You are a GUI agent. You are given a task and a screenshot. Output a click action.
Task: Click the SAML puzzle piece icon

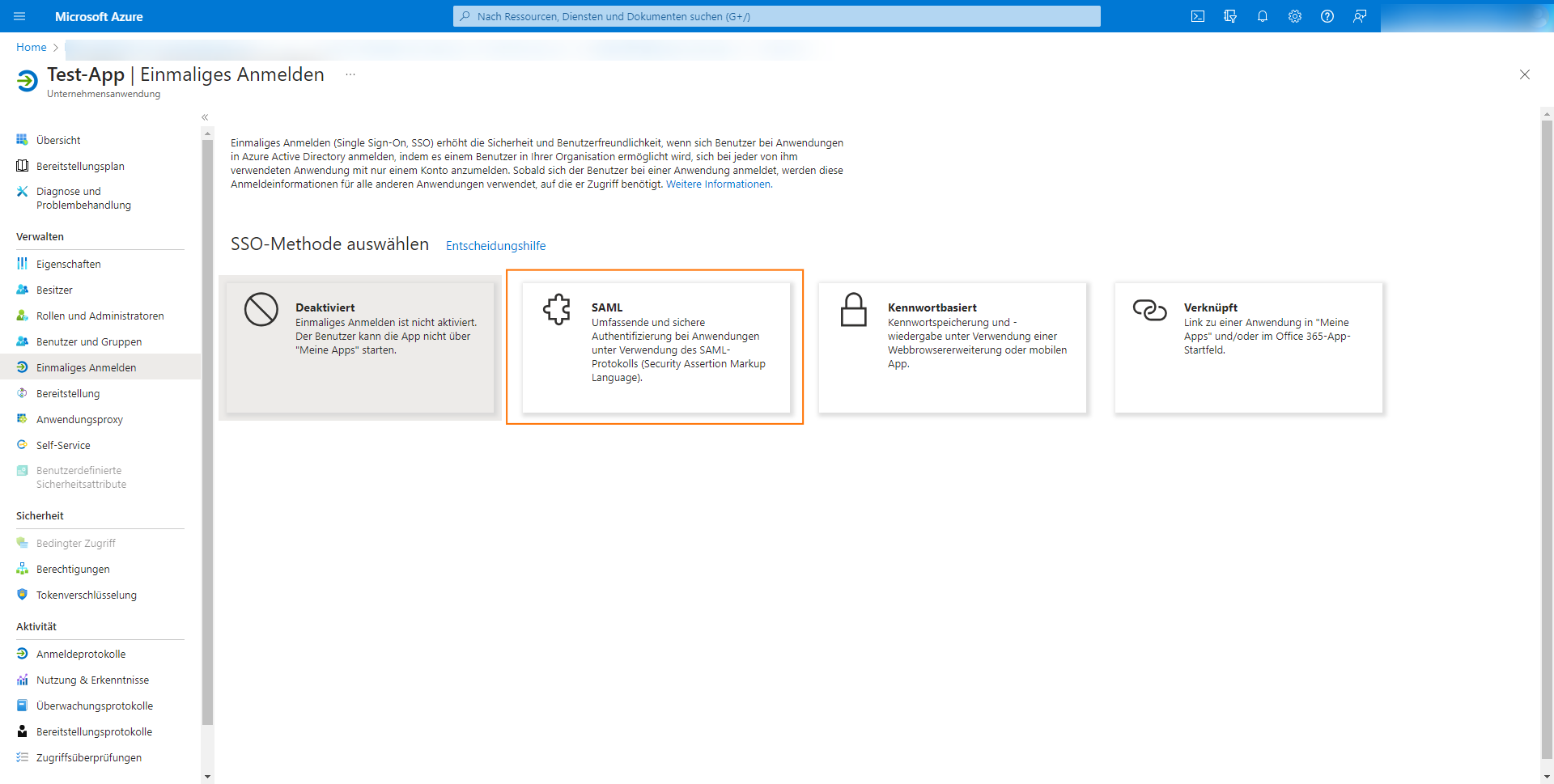pos(557,309)
